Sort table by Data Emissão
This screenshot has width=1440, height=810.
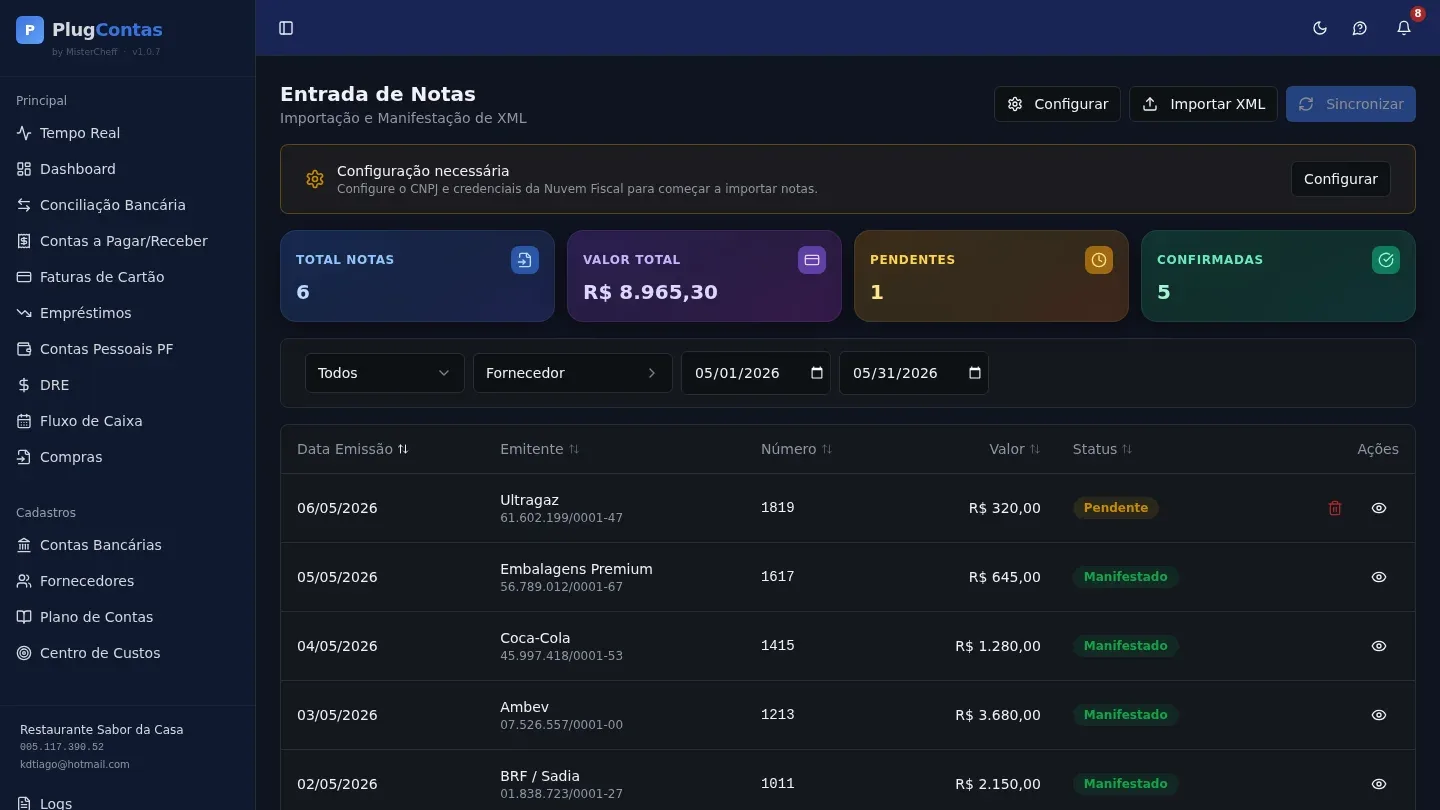click(353, 449)
